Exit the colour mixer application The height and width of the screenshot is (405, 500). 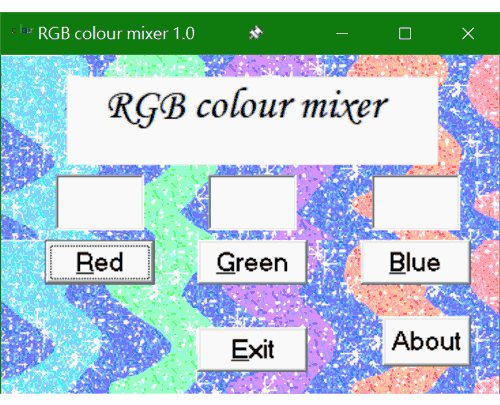252,349
